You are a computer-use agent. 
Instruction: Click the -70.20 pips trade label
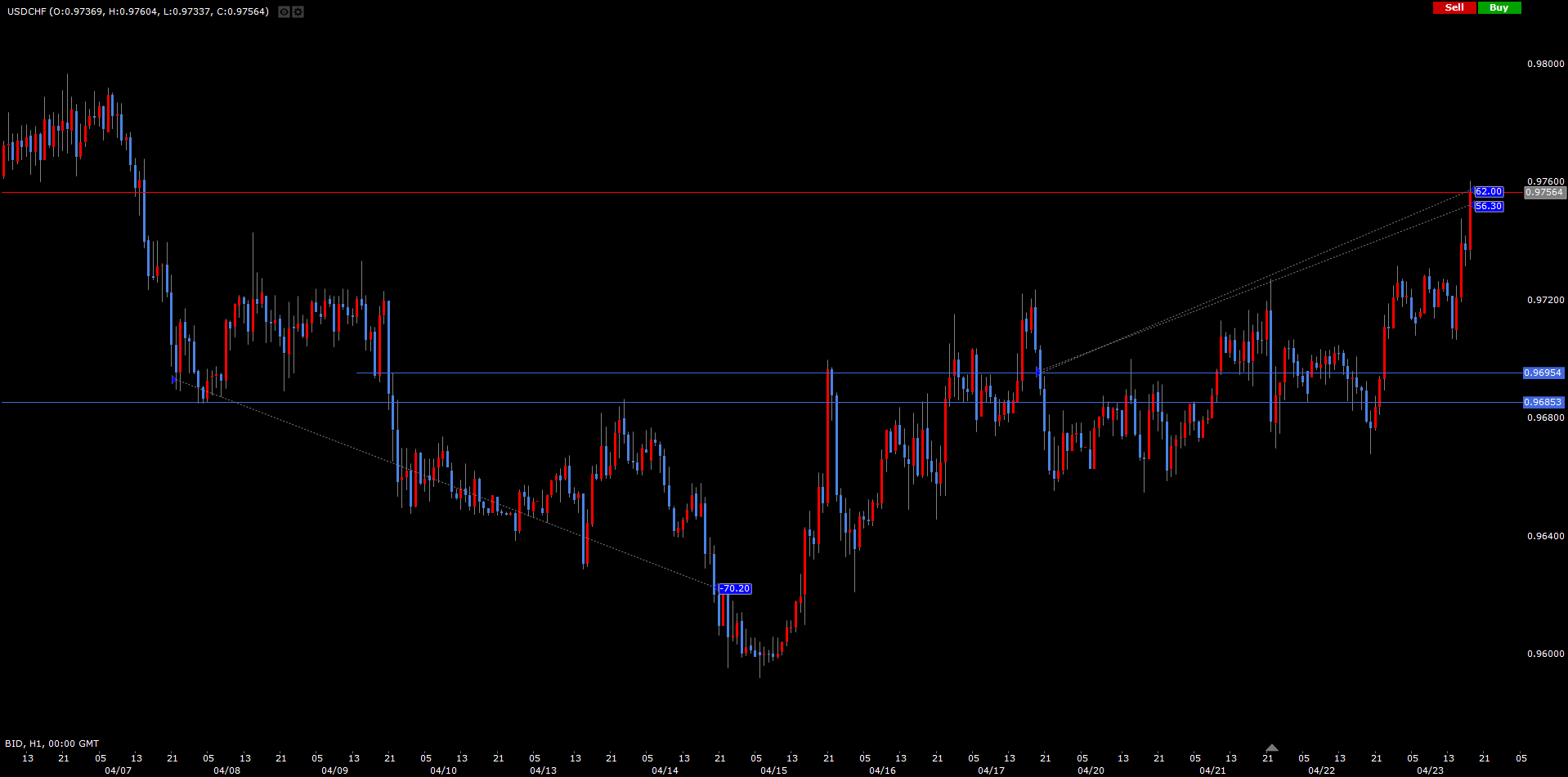pyautogui.click(x=735, y=589)
